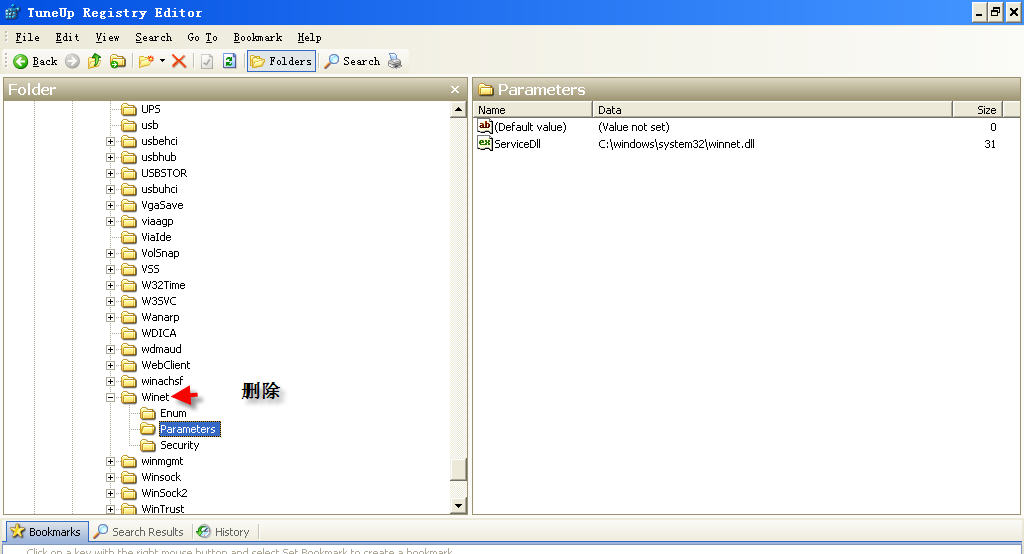Click the printer icon

pyautogui.click(x=394, y=61)
